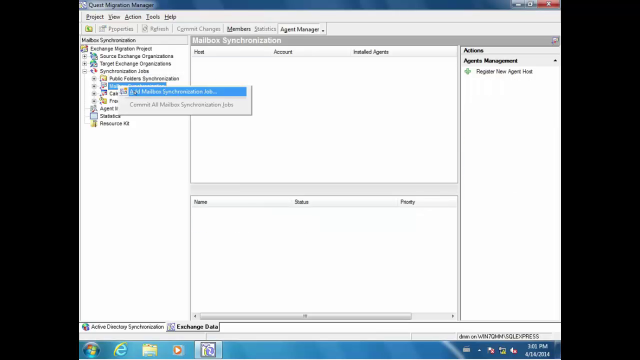The image size is (640, 360).
Task: Click the Public Folders Synchronization folder icon
Action: click(104, 78)
